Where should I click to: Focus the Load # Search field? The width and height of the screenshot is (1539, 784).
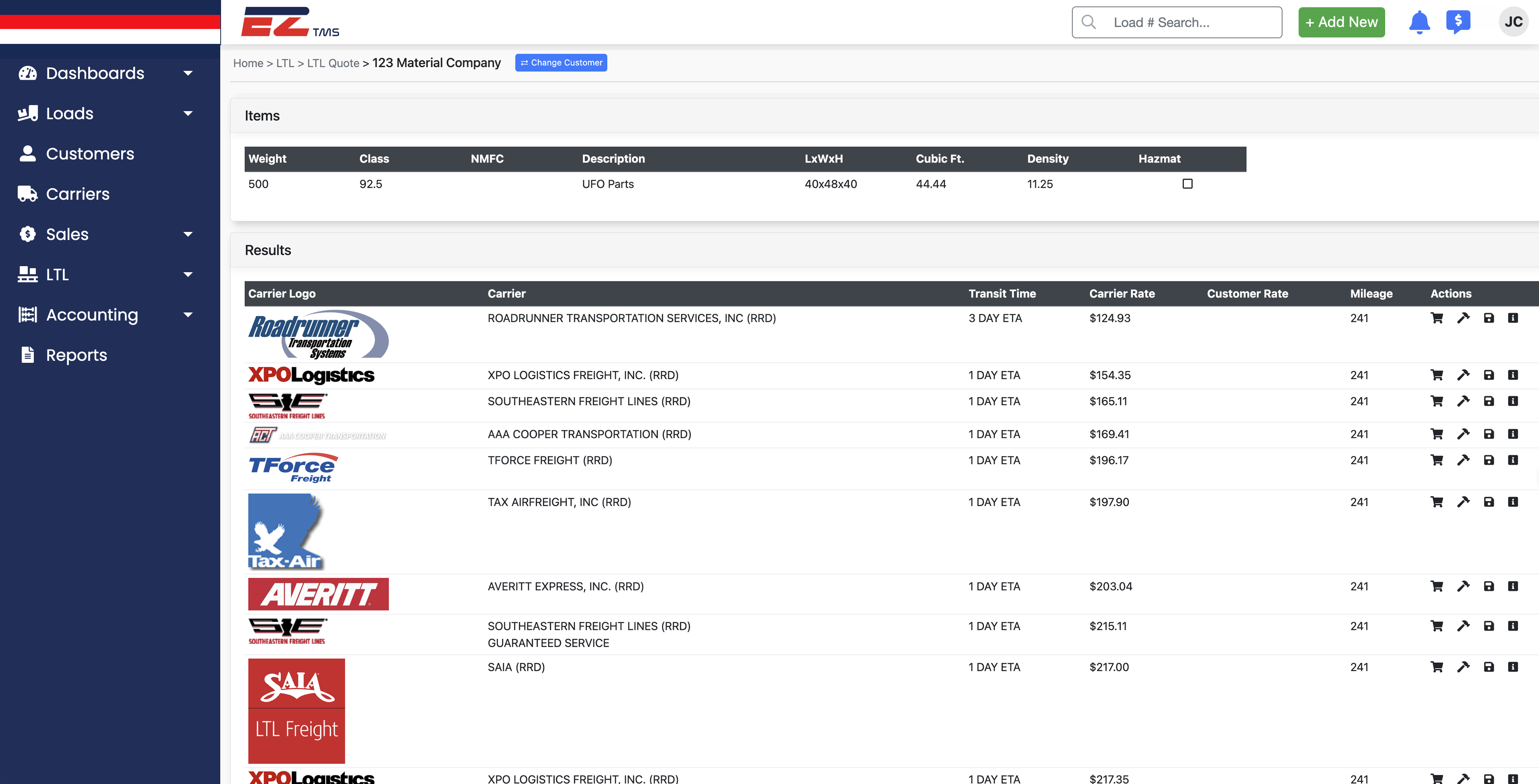pyautogui.click(x=1177, y=22)
